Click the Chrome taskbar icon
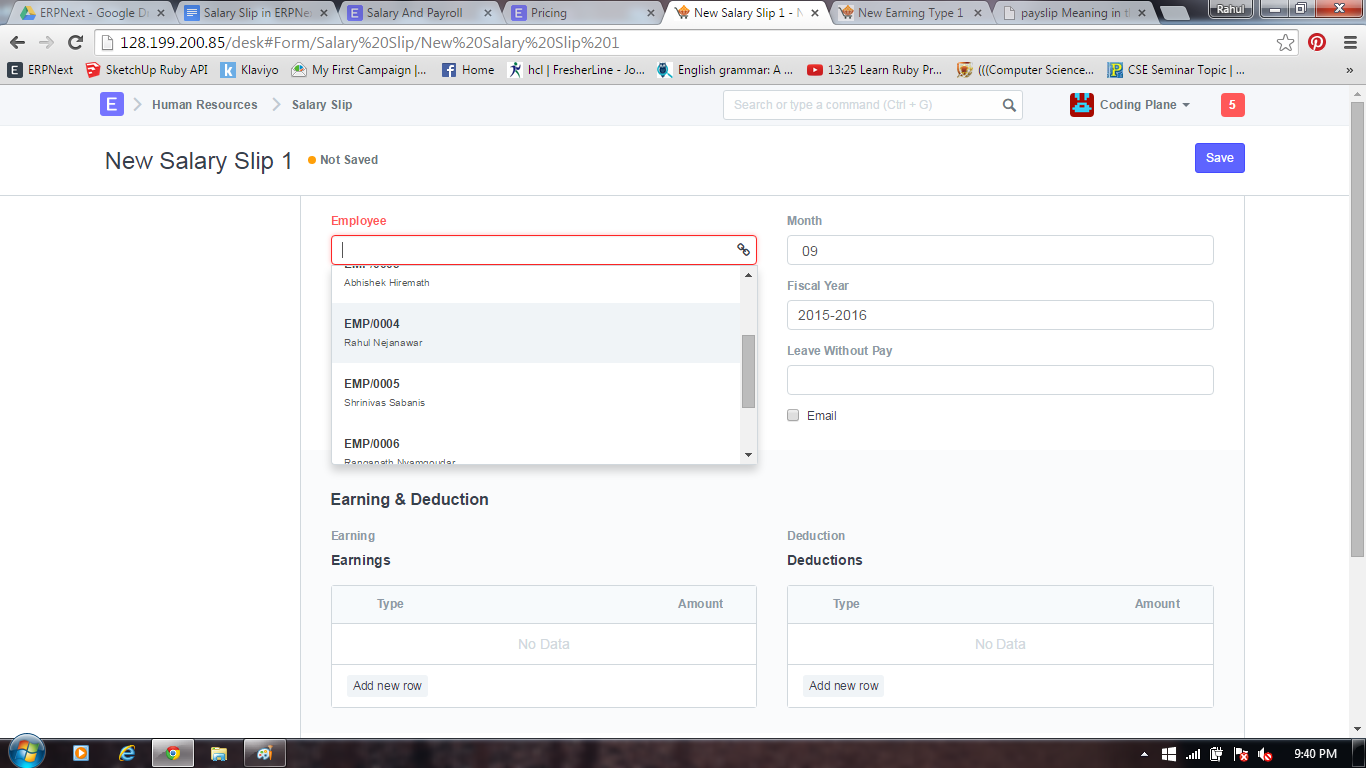 [173, 753]
